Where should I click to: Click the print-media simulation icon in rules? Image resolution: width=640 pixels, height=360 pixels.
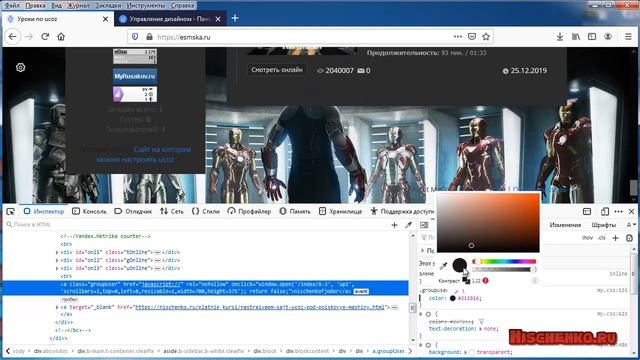(x=629, y=238)
